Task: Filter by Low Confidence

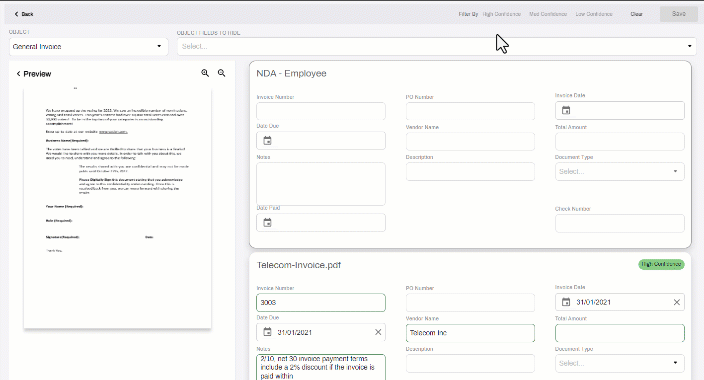Action: tap(594, 14)
